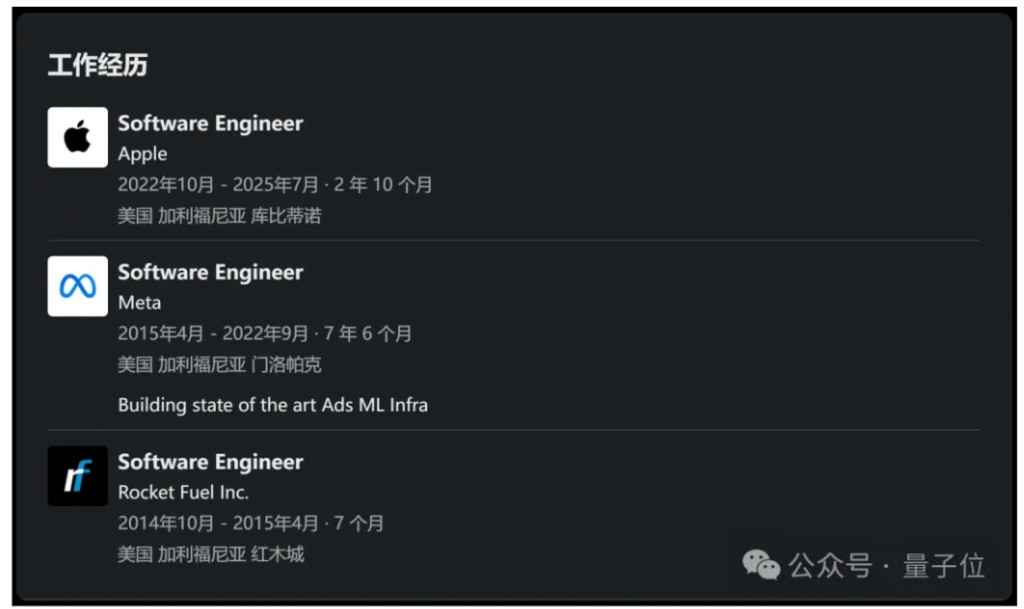Select the Rocket Fuel logo icon

pos(77,476)
